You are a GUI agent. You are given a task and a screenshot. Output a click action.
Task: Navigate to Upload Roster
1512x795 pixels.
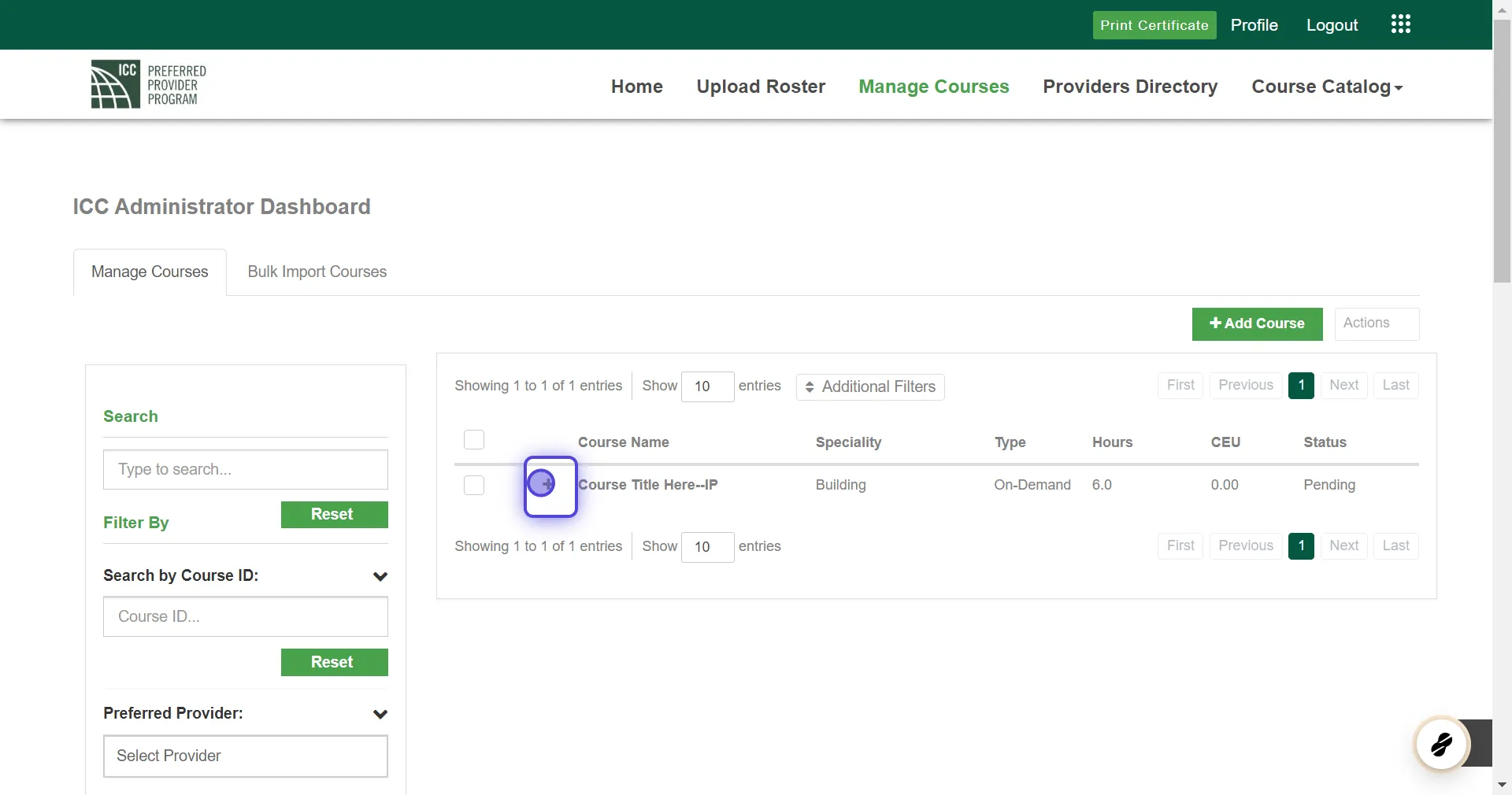pyautogui.click(x=760, y=87)
